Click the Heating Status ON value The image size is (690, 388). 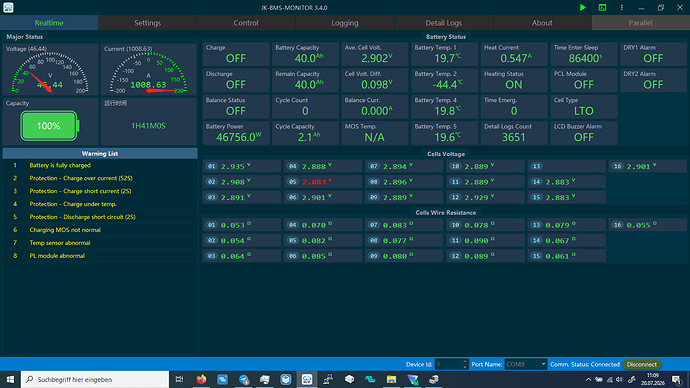click(x=514, y=84)
